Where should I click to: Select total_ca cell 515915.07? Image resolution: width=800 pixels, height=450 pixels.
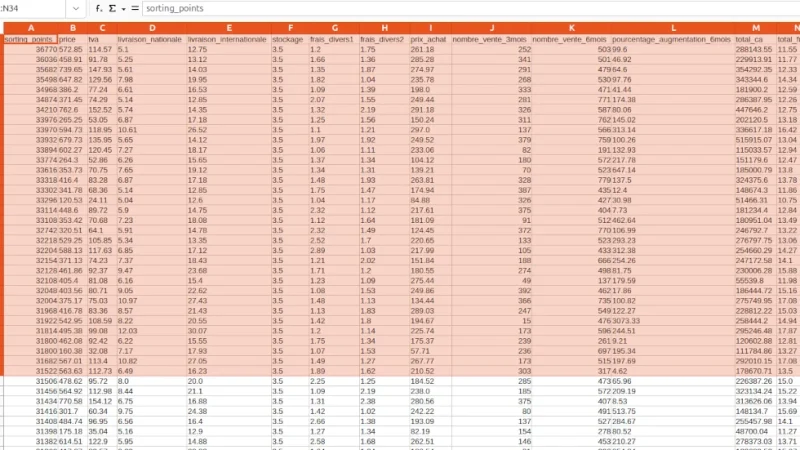756,140
